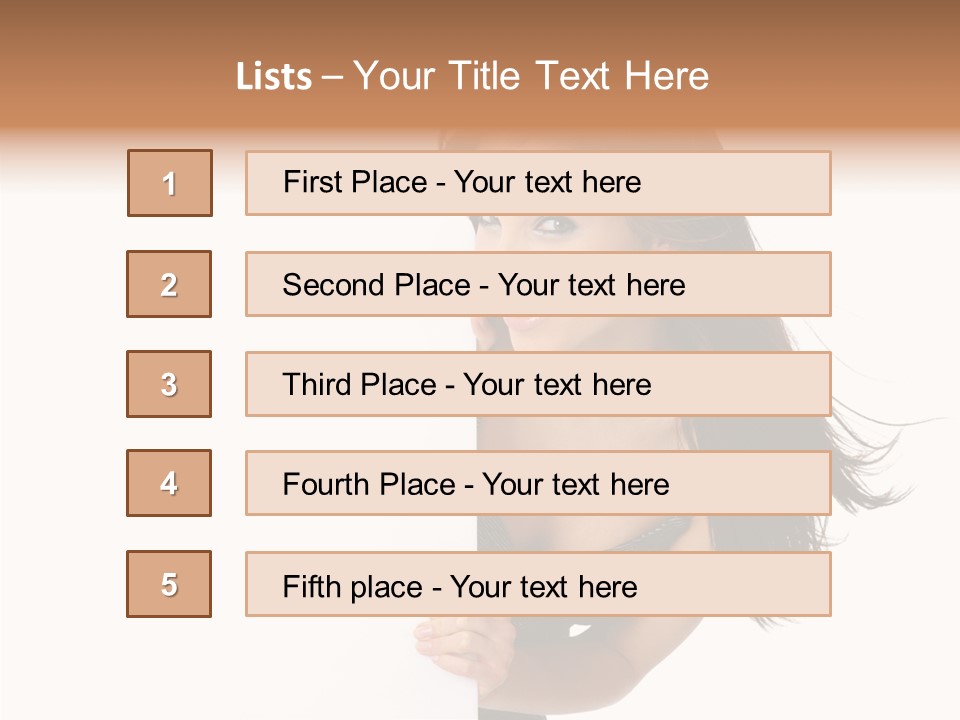Screen dimensions: 960x720
Task: Click the bold word 'Lists' in the title
Action: (274, 76)
